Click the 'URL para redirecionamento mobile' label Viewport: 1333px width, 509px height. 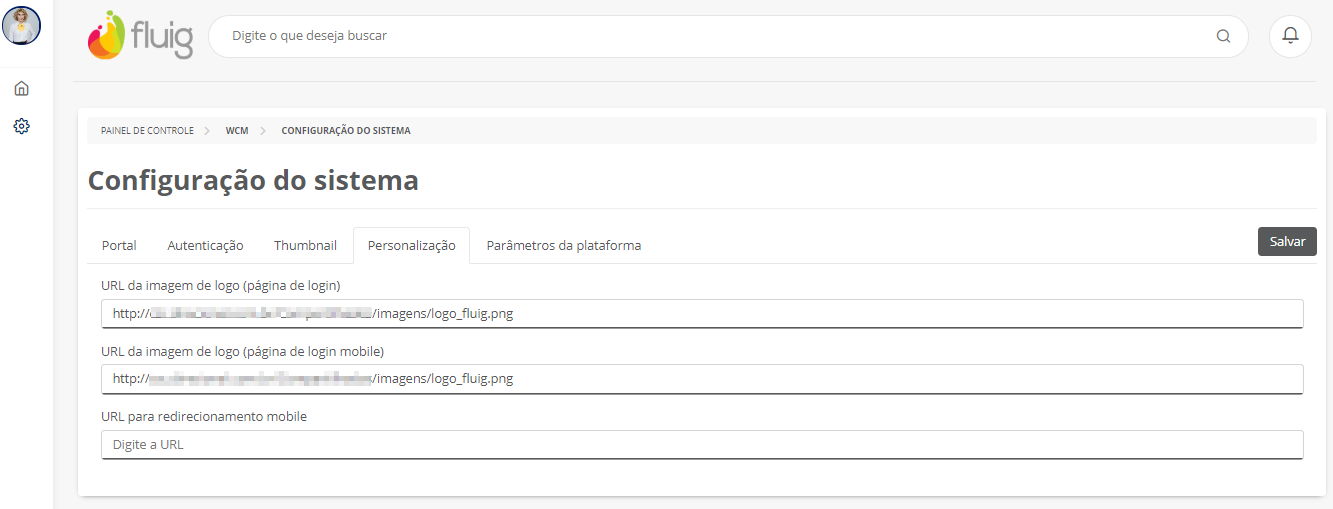click(204, 416)
